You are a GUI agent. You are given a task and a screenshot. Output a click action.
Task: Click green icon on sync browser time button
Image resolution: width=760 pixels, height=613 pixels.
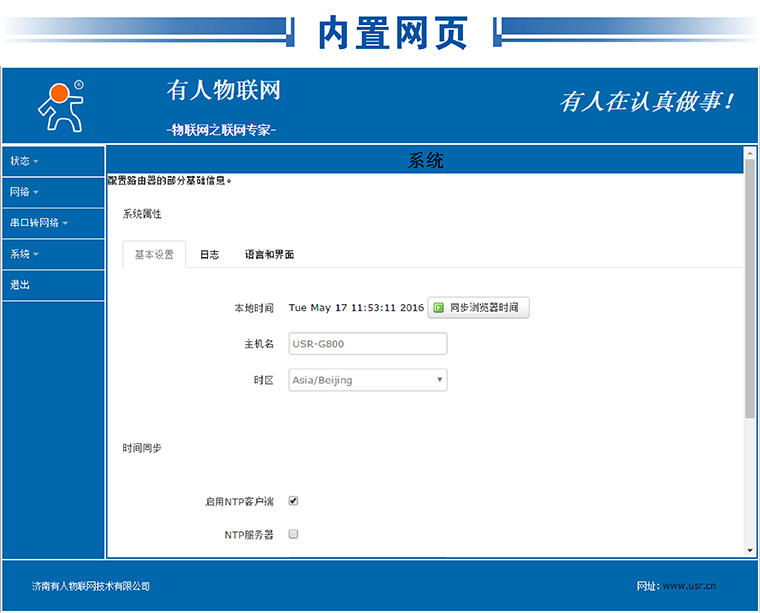(x=438, y=308)
